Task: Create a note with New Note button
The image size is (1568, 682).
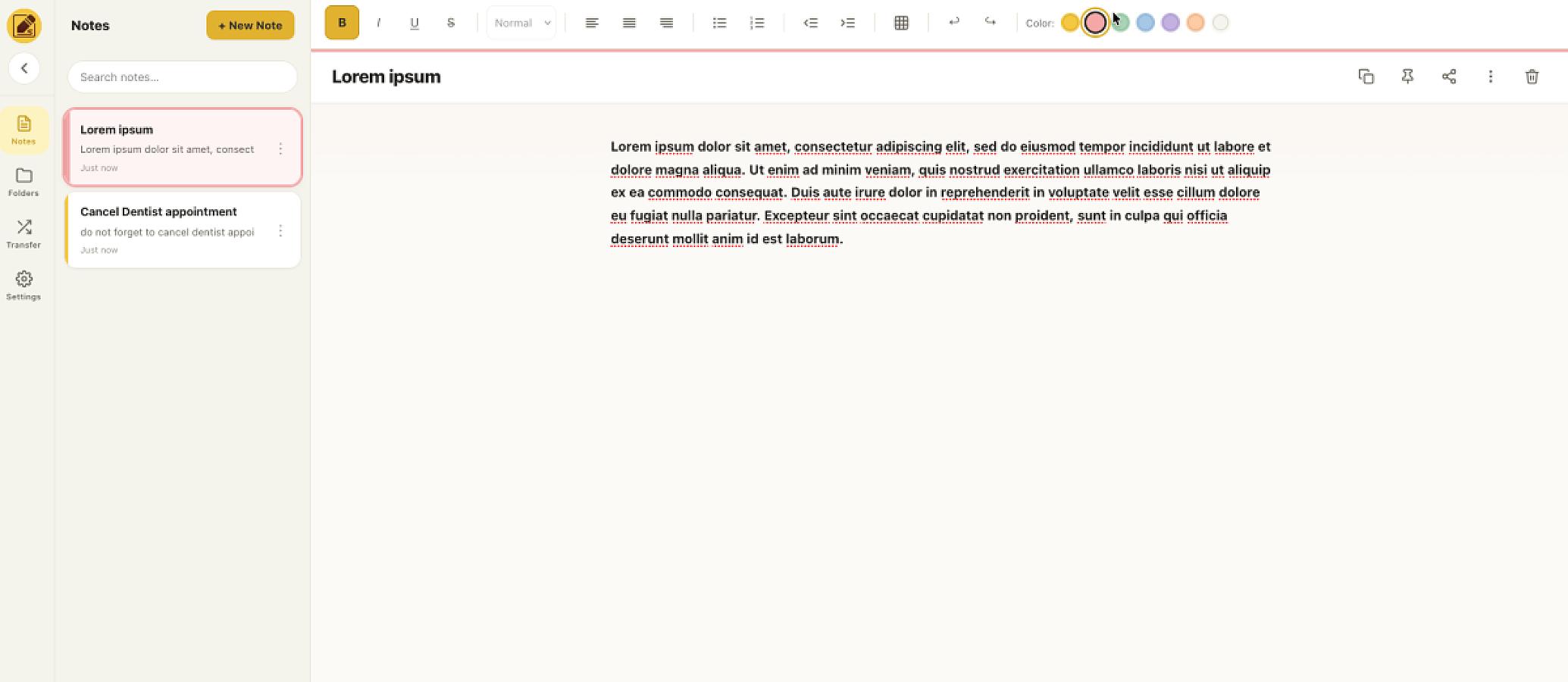Action: (x=250, y=25)
